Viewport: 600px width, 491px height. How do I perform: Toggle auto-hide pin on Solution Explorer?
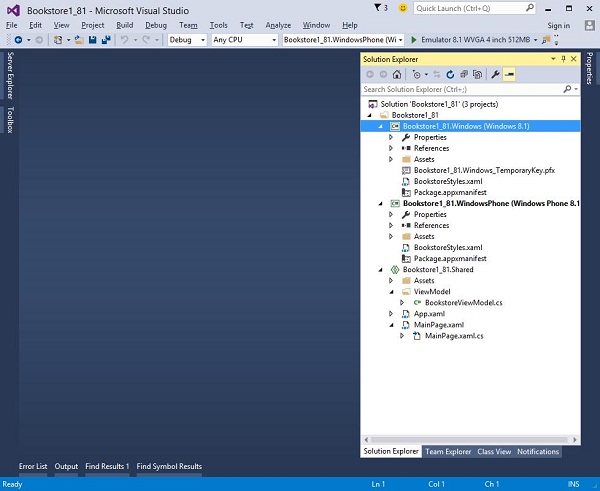[561, 60]
